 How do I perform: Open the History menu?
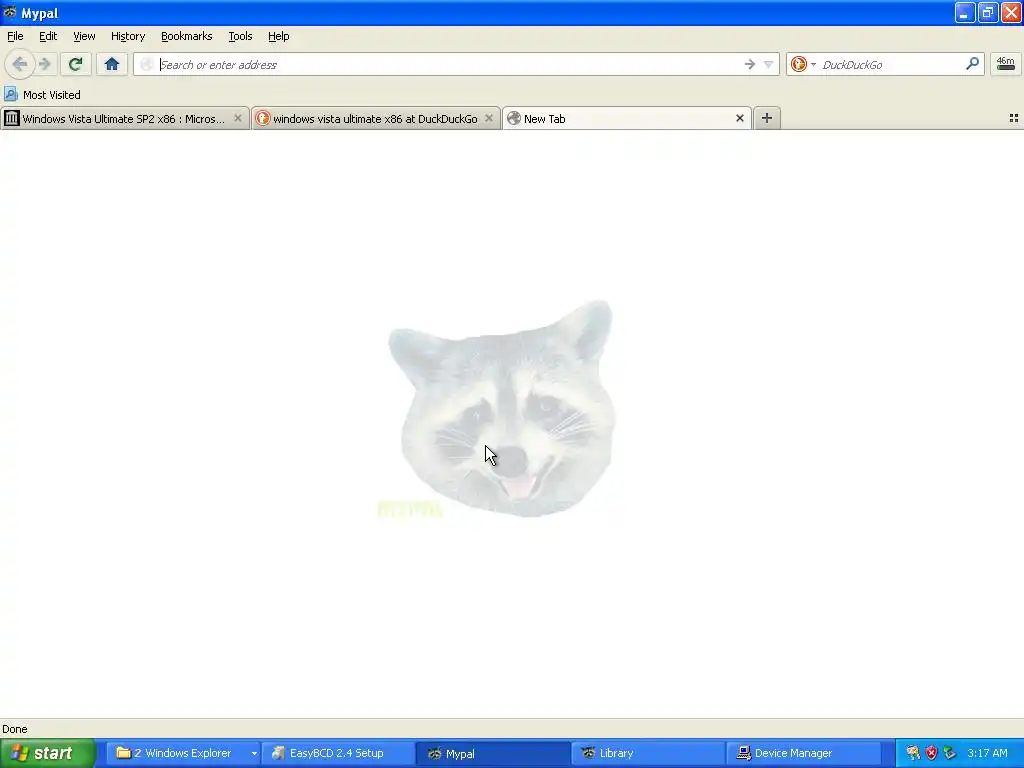(127, 36)
